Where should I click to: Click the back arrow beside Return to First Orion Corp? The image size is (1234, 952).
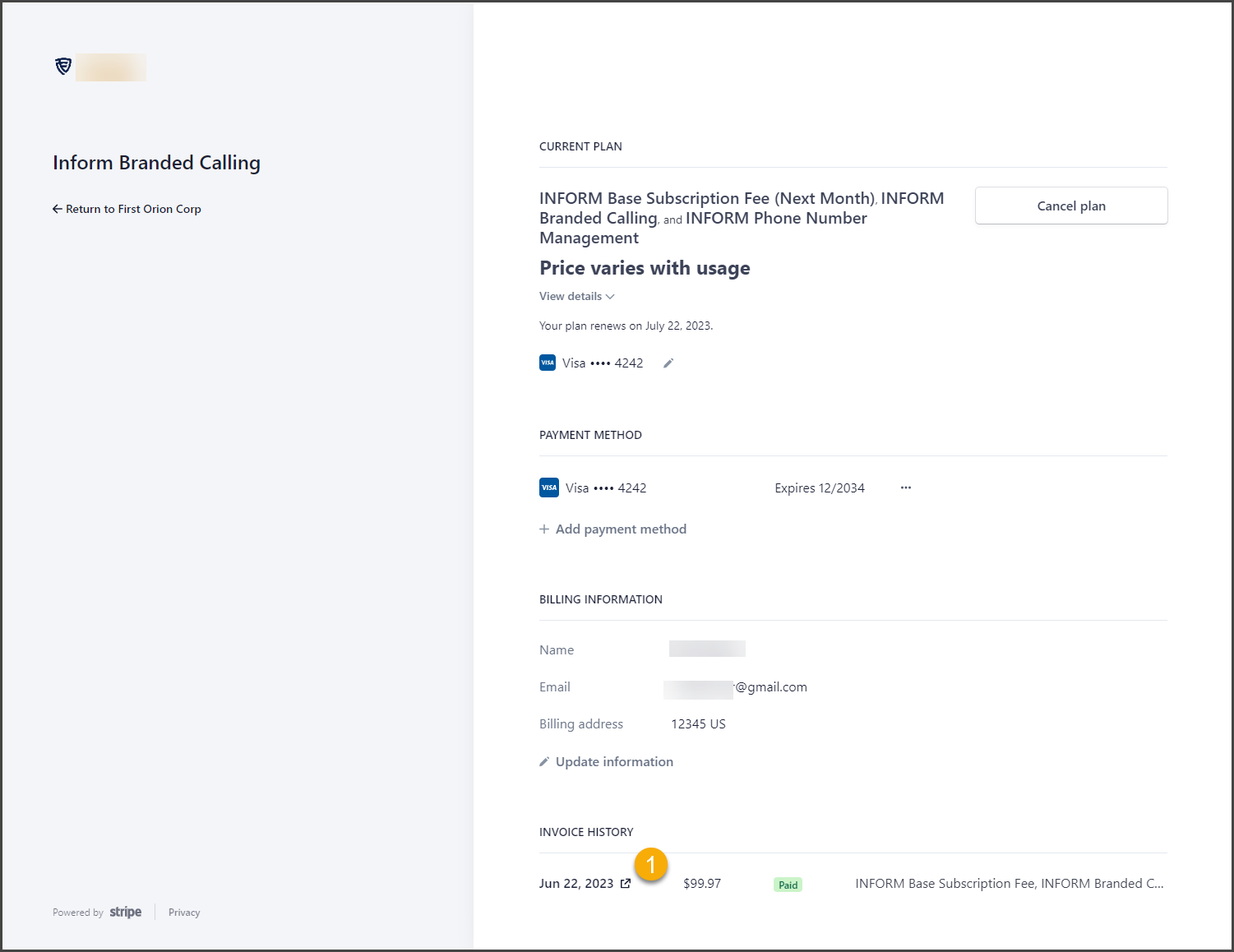[58, 209]
